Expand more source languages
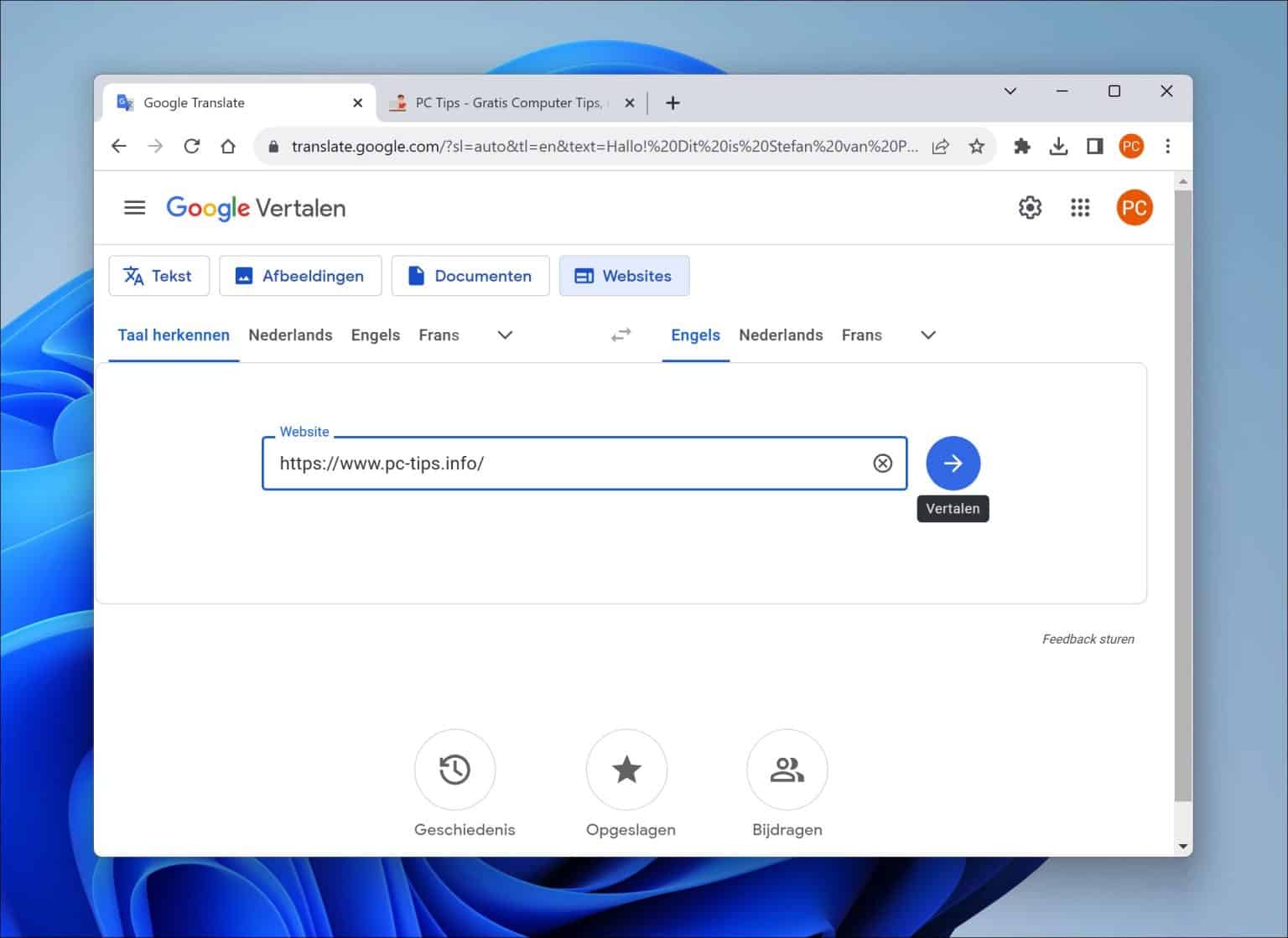This screenshot has height=938, width=1288. coord(505,335)
